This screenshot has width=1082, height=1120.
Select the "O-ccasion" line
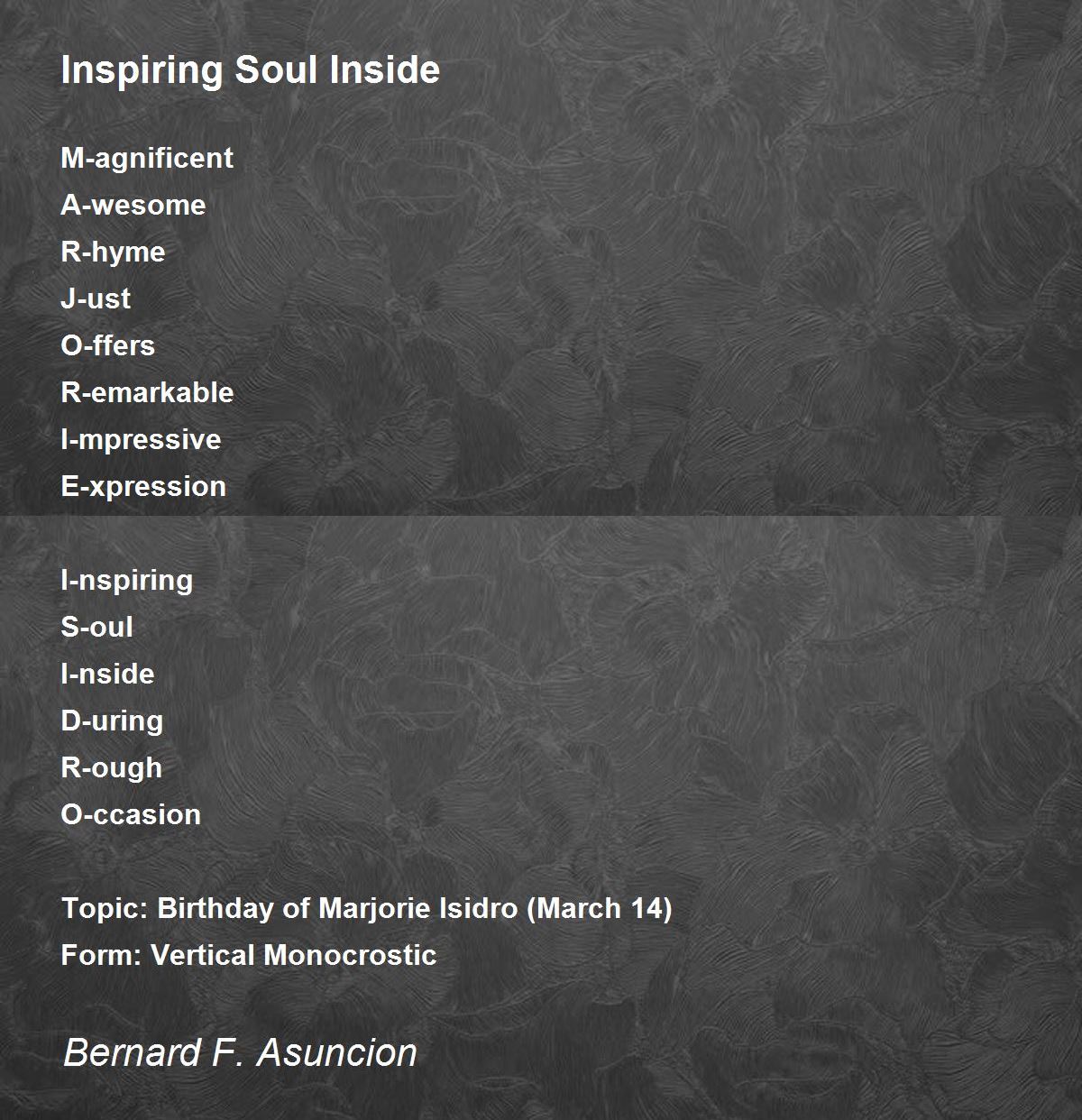[131, 814]
